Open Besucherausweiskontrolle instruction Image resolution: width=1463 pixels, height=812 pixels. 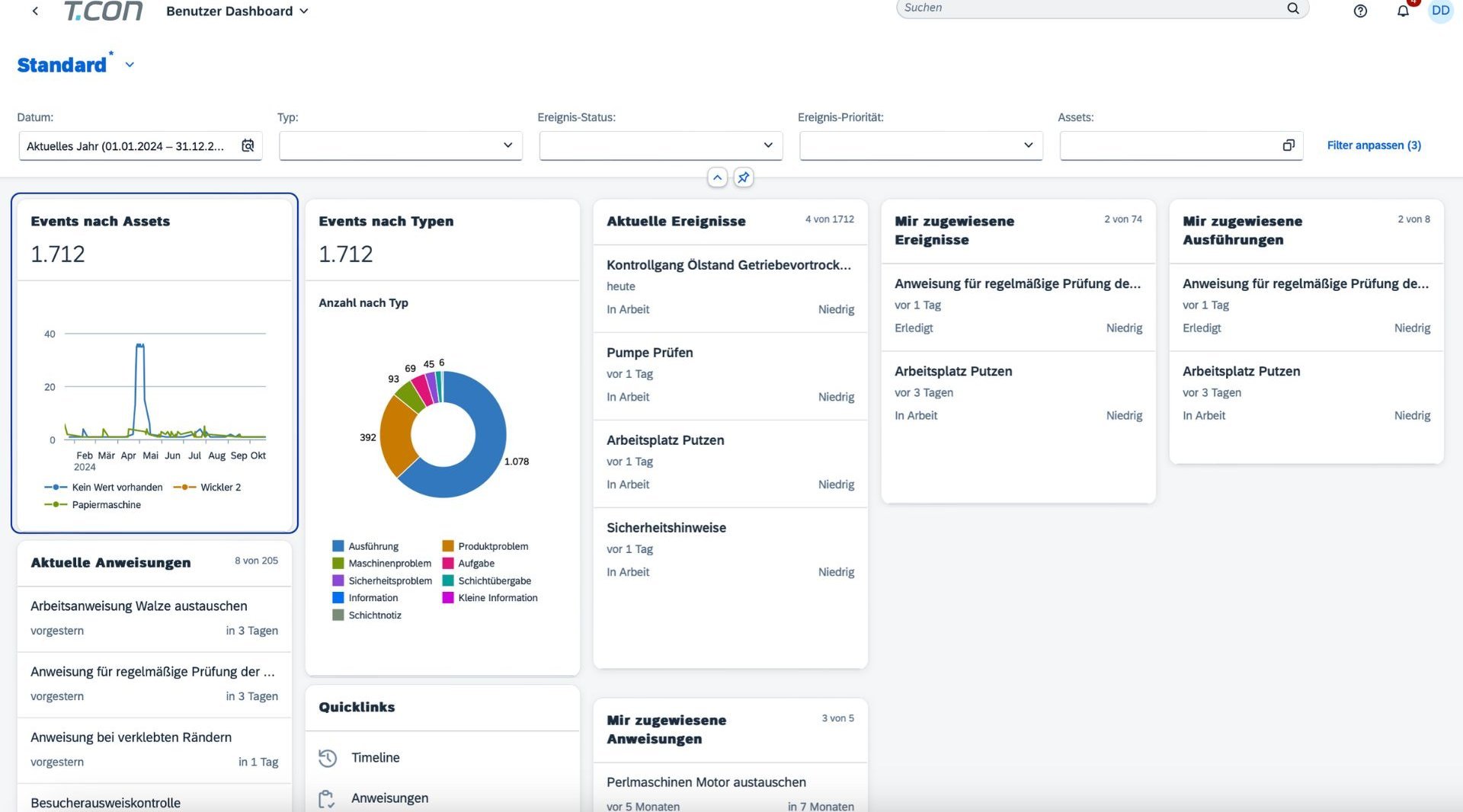(x=155, y=800)
